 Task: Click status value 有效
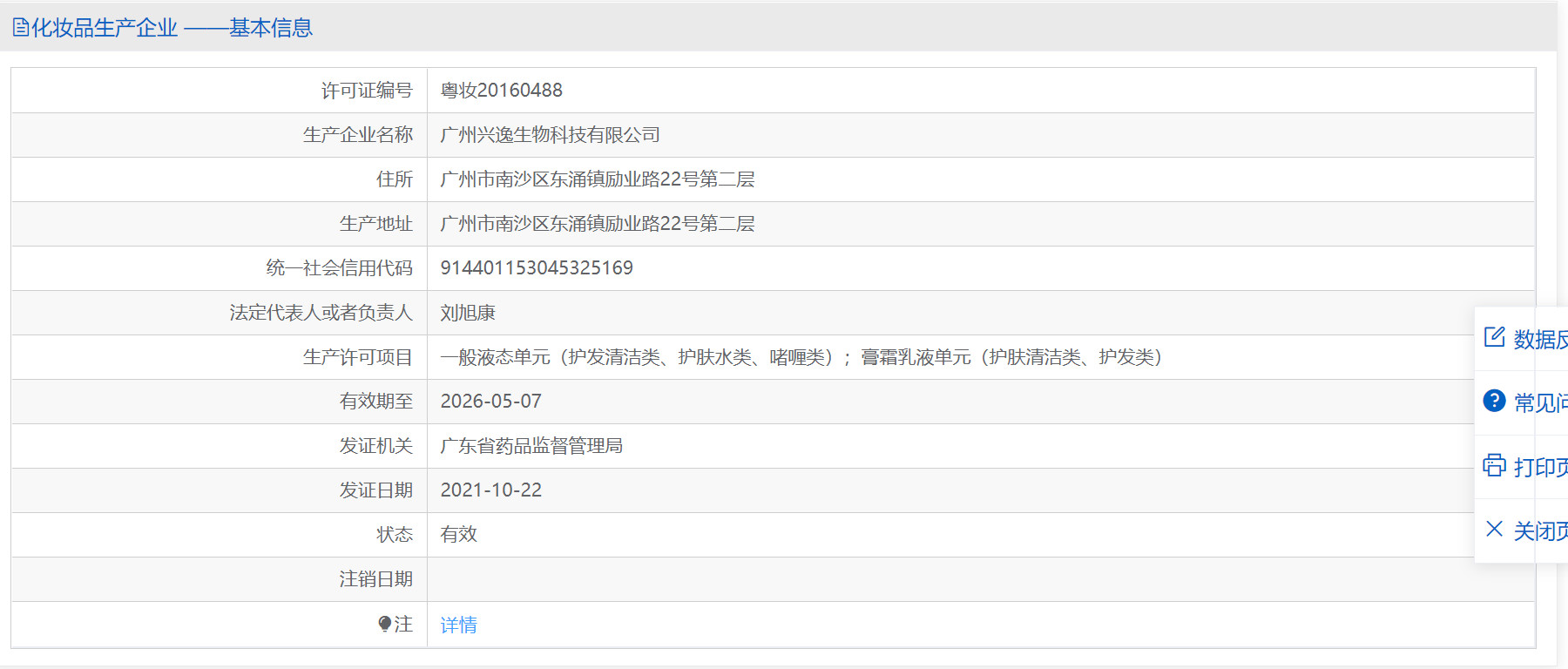click(x=459, y=535)
